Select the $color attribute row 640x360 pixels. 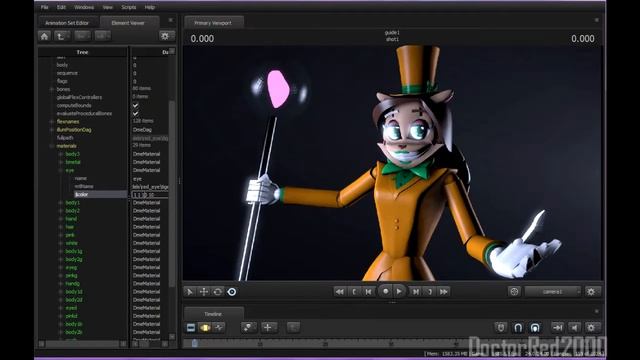click(x=100, y=194)
